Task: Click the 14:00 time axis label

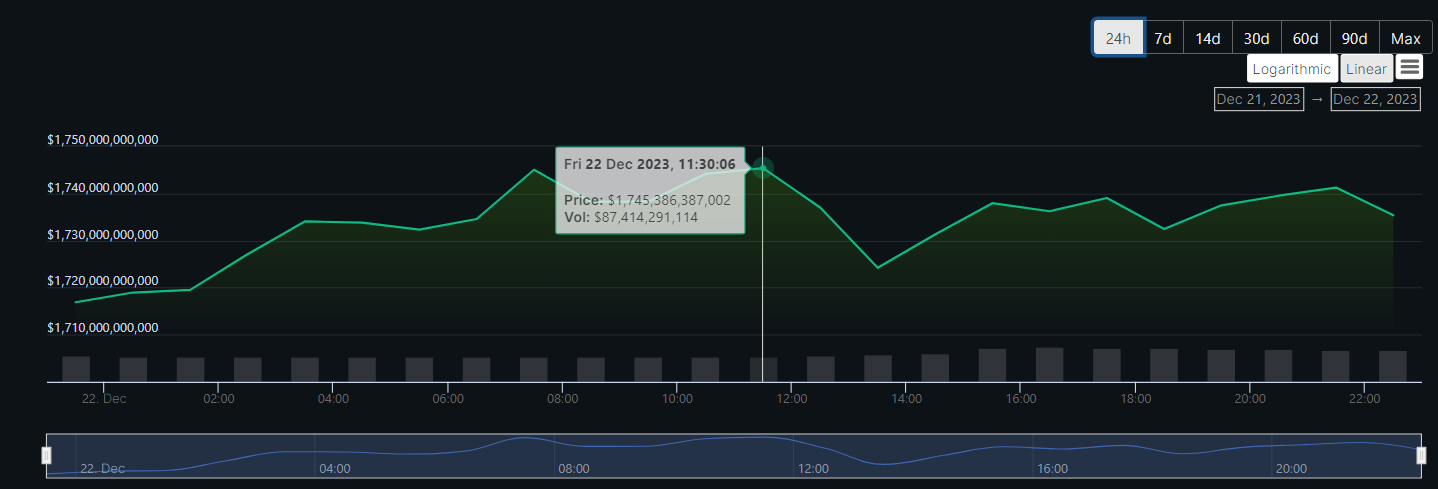Action: click(x=906, y=398)
